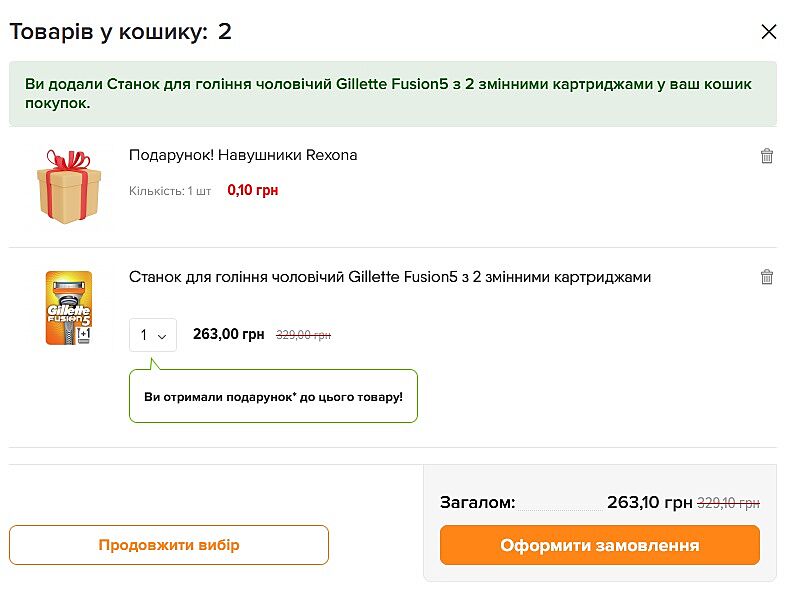The width and height of the screenshot is (801, 590).
Task: Click the 'Загалом:' total label
Action: point(478,502)
